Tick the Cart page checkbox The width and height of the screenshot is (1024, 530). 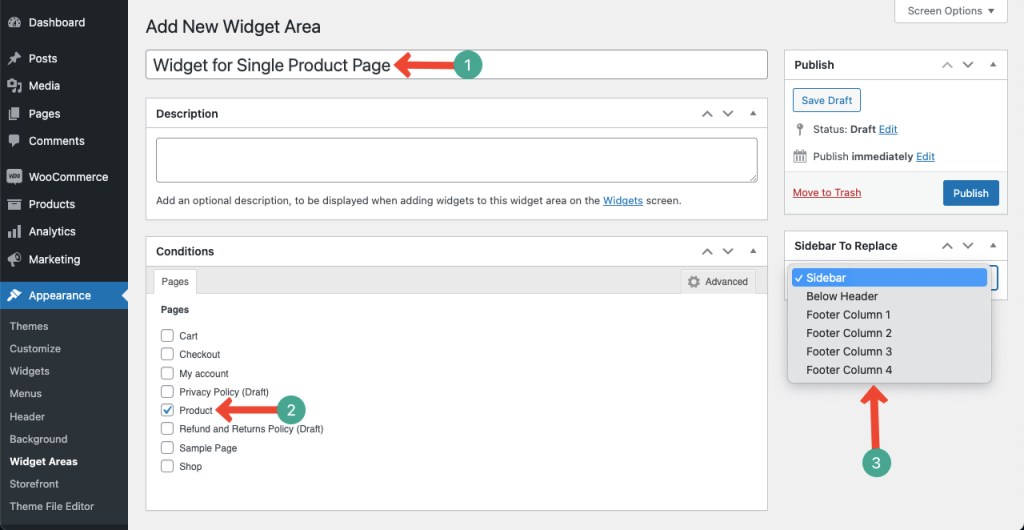(x=167, y=336)
